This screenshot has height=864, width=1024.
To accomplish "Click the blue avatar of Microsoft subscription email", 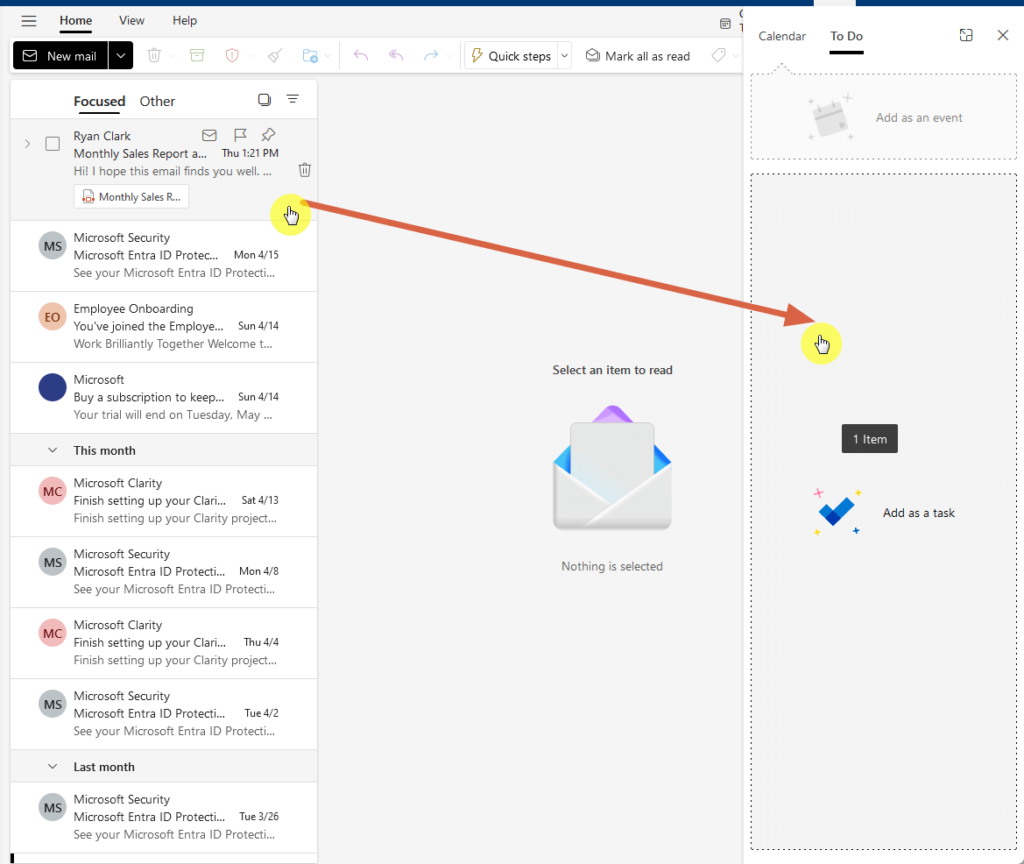I will point(52,387).
